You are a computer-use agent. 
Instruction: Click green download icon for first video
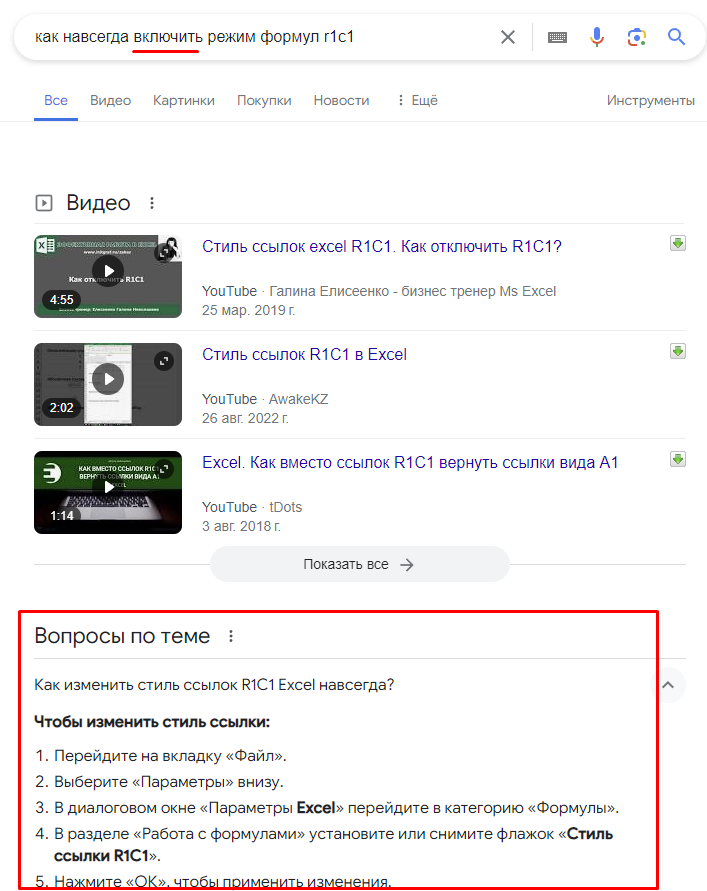coord(678,243)
